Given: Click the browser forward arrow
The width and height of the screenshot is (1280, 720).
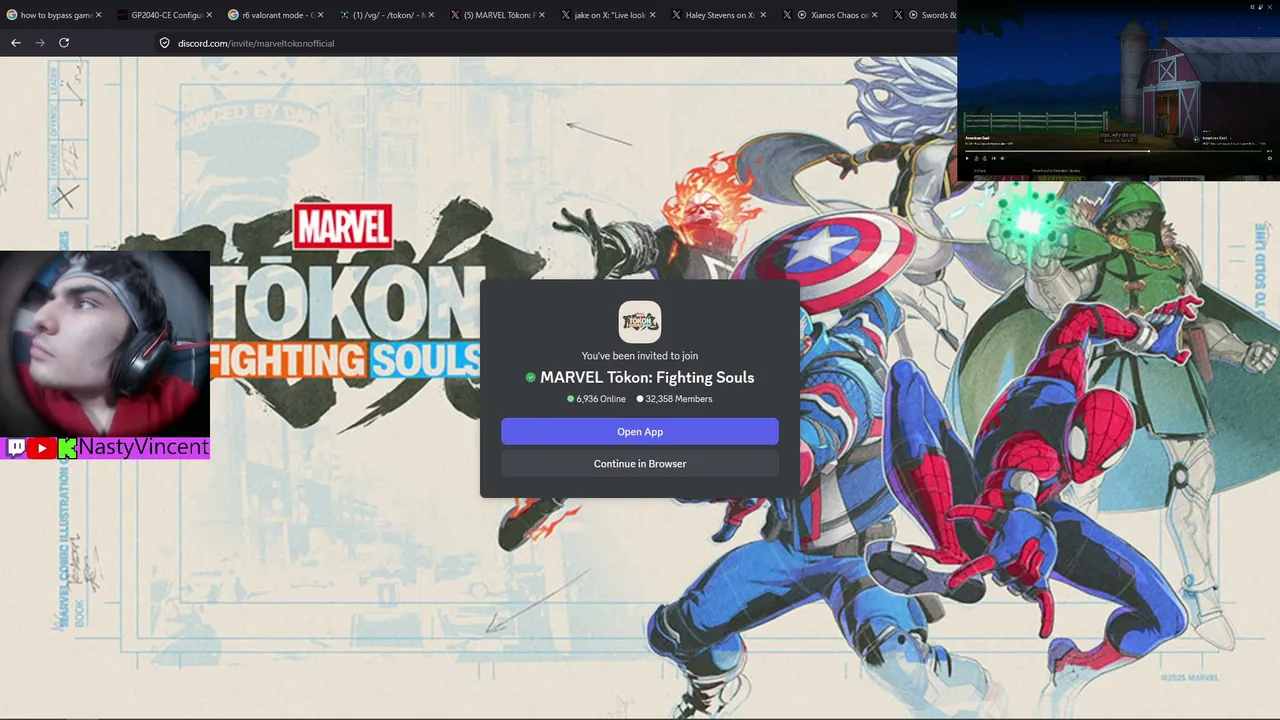Looking at the screenshot, I should point(40,43).
